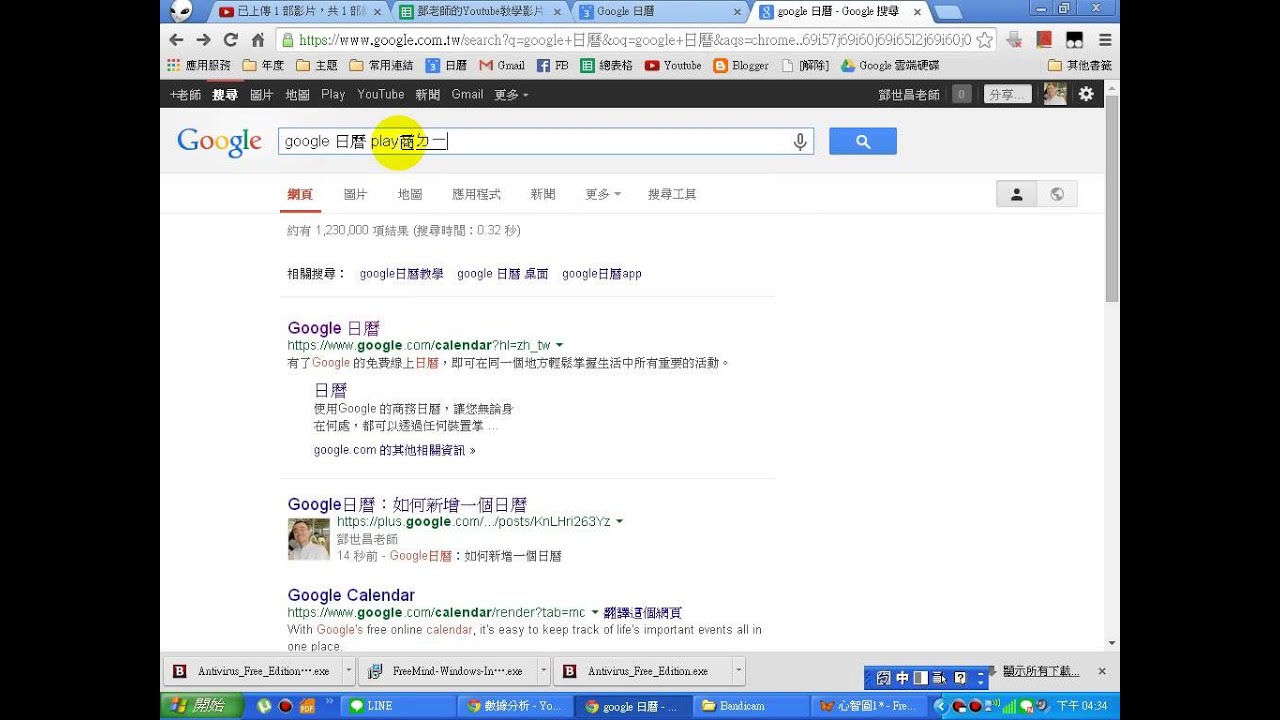Click 圖片 in the black Google bar
Image resolution: width=1280 pixels, height=720 pixels.
click(x=262, y=94)
